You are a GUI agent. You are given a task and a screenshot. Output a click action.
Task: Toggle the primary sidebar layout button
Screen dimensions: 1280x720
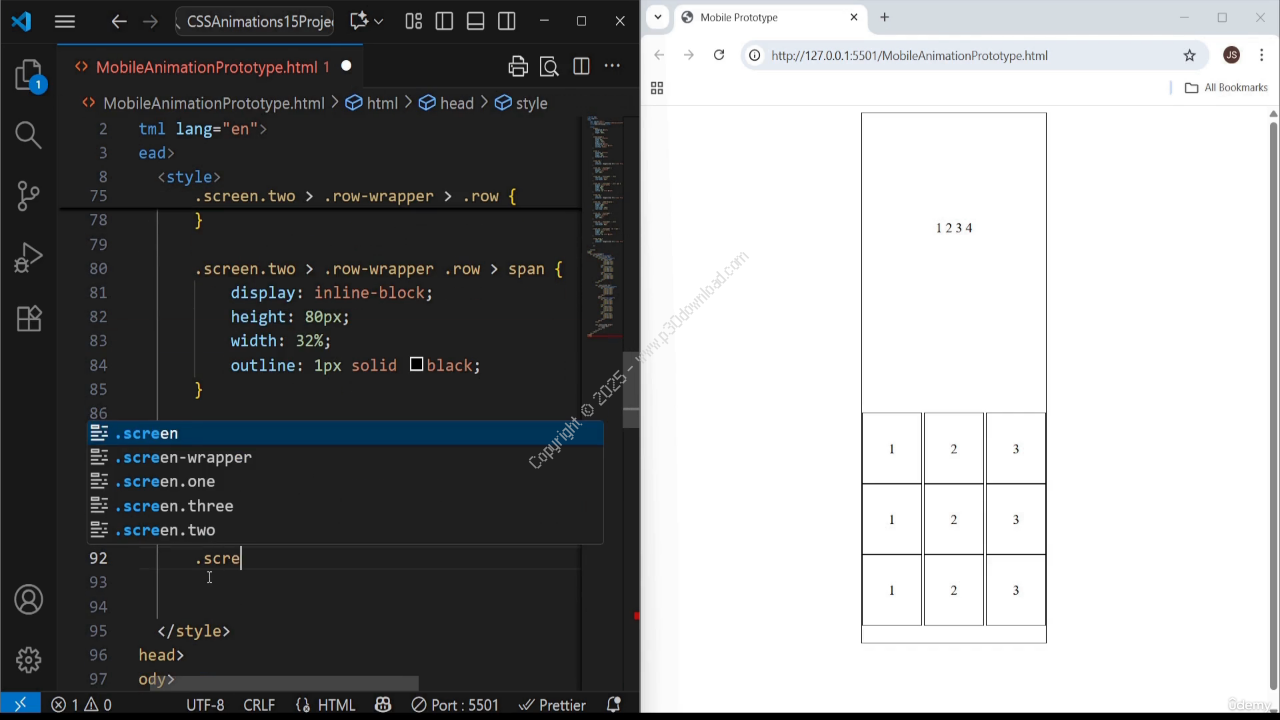(x=444, y=21)
